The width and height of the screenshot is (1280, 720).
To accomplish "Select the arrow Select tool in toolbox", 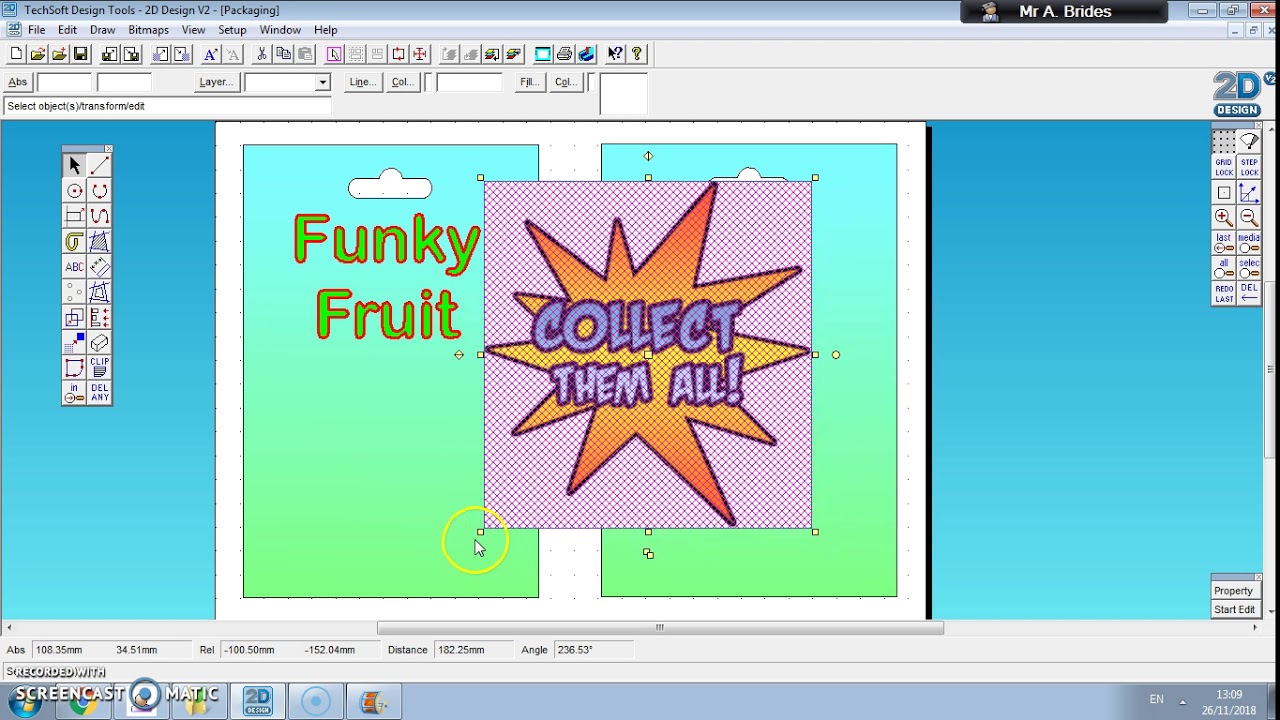I will [74, 166].
